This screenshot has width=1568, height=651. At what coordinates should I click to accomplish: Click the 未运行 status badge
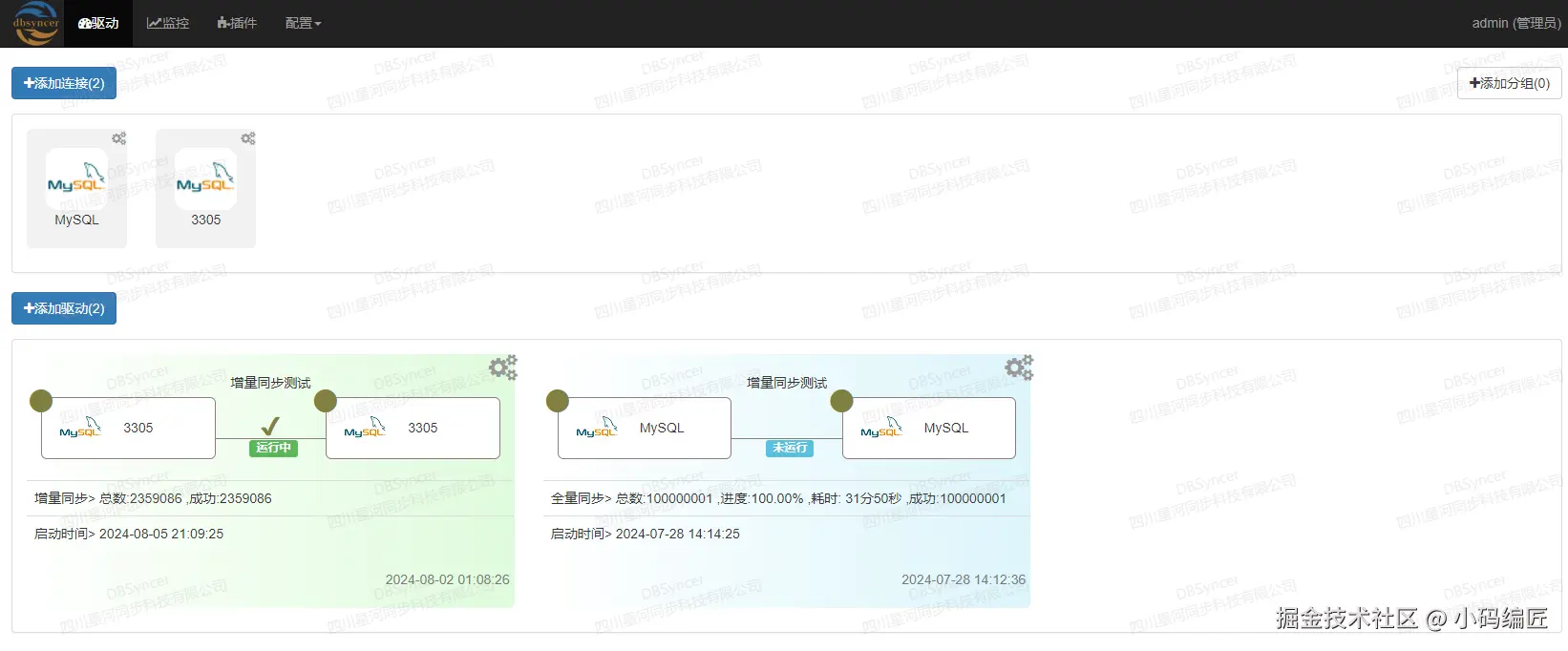click(x=790, y=448)
